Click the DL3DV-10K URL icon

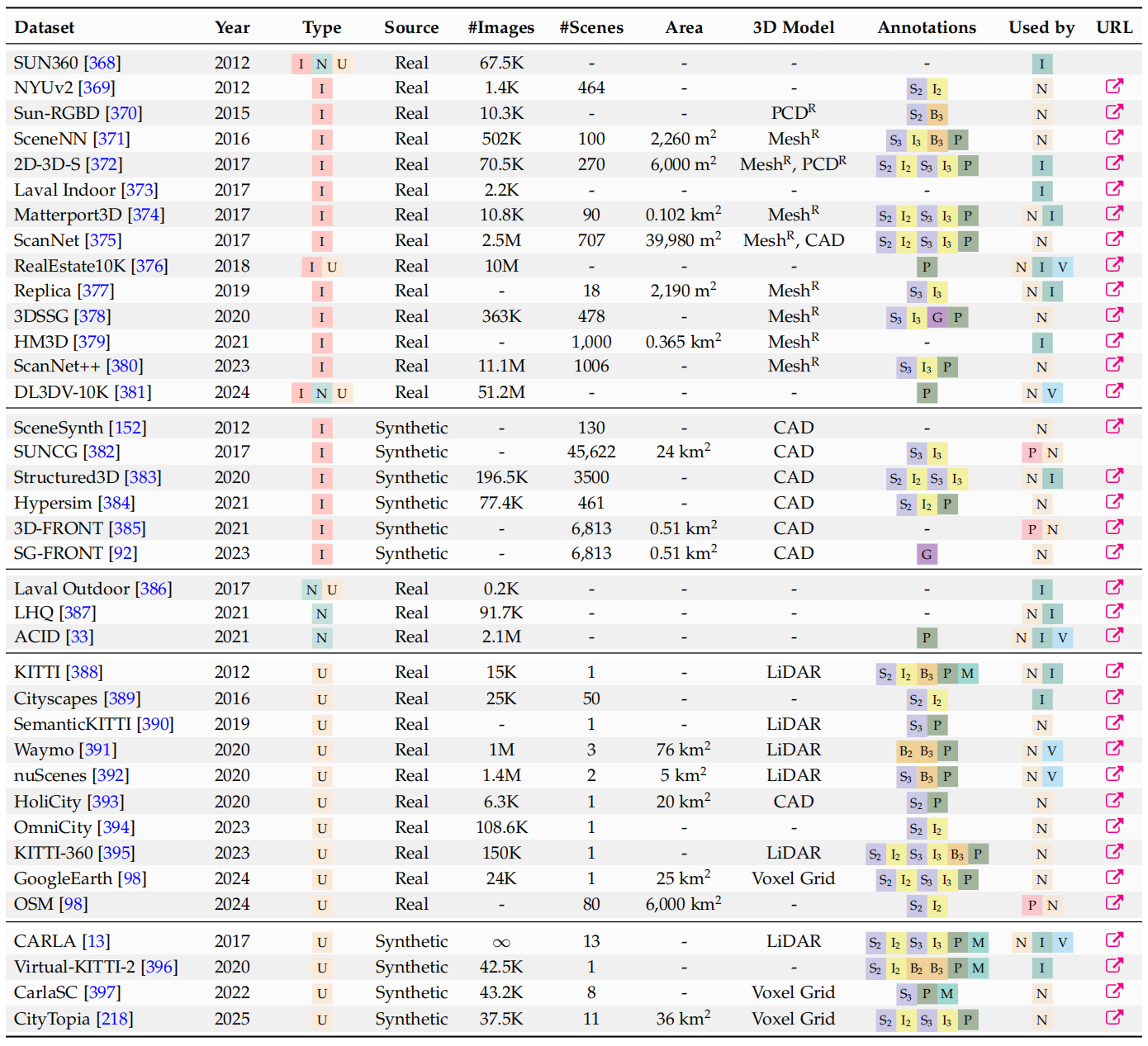click(x=1114, y=390)
